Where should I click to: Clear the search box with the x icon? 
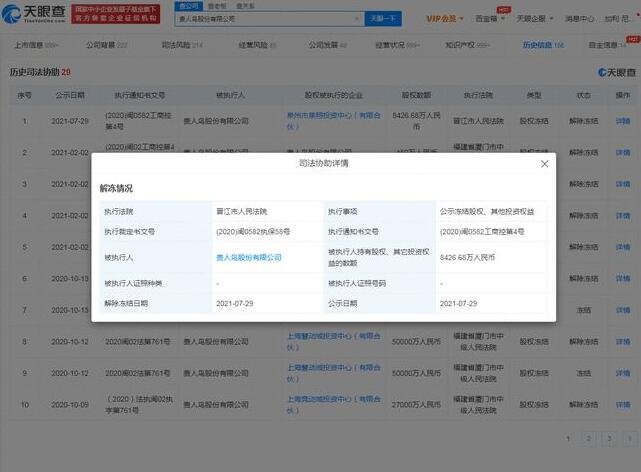click(357, 19)
